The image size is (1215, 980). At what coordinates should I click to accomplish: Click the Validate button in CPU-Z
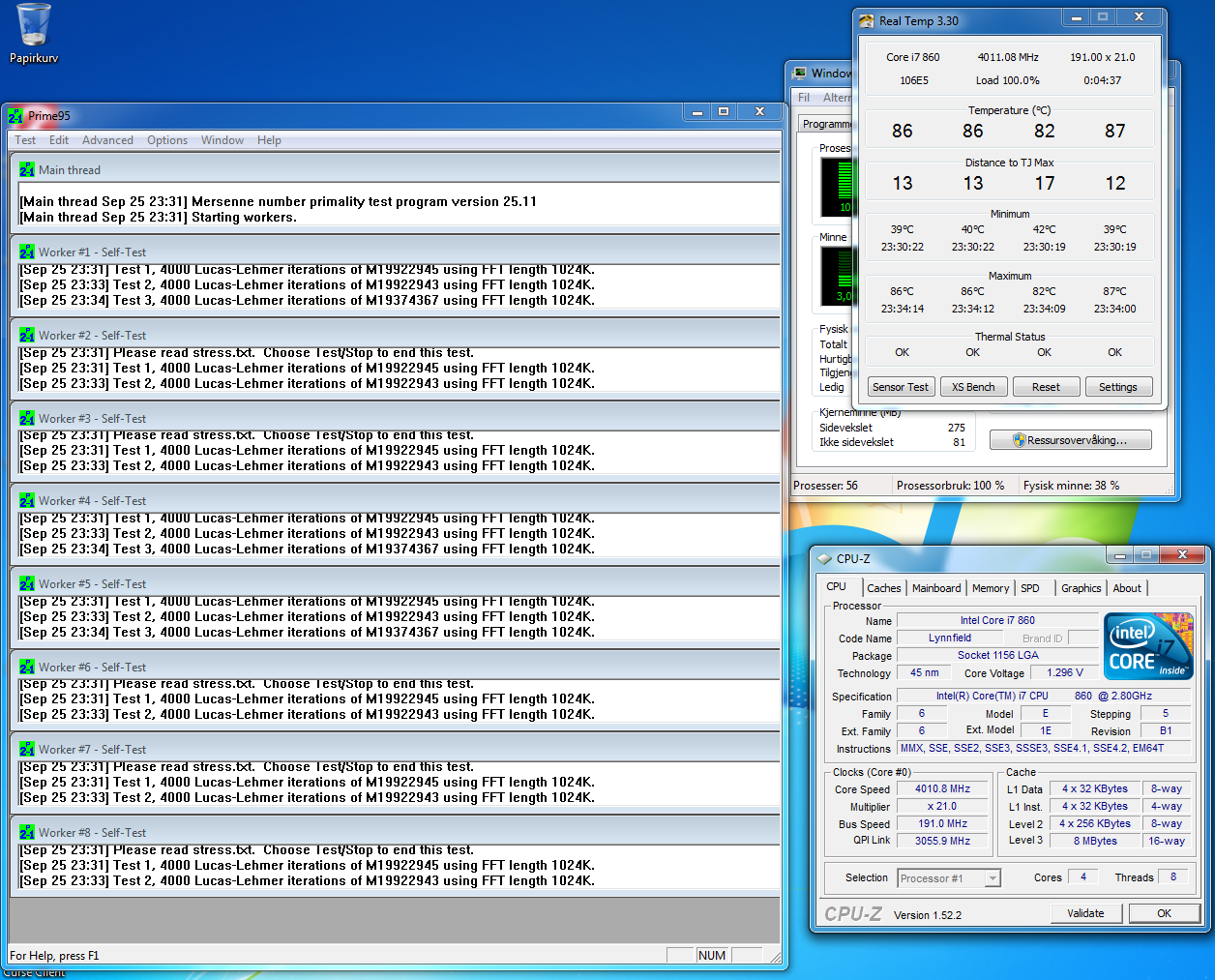[1085, 913]
